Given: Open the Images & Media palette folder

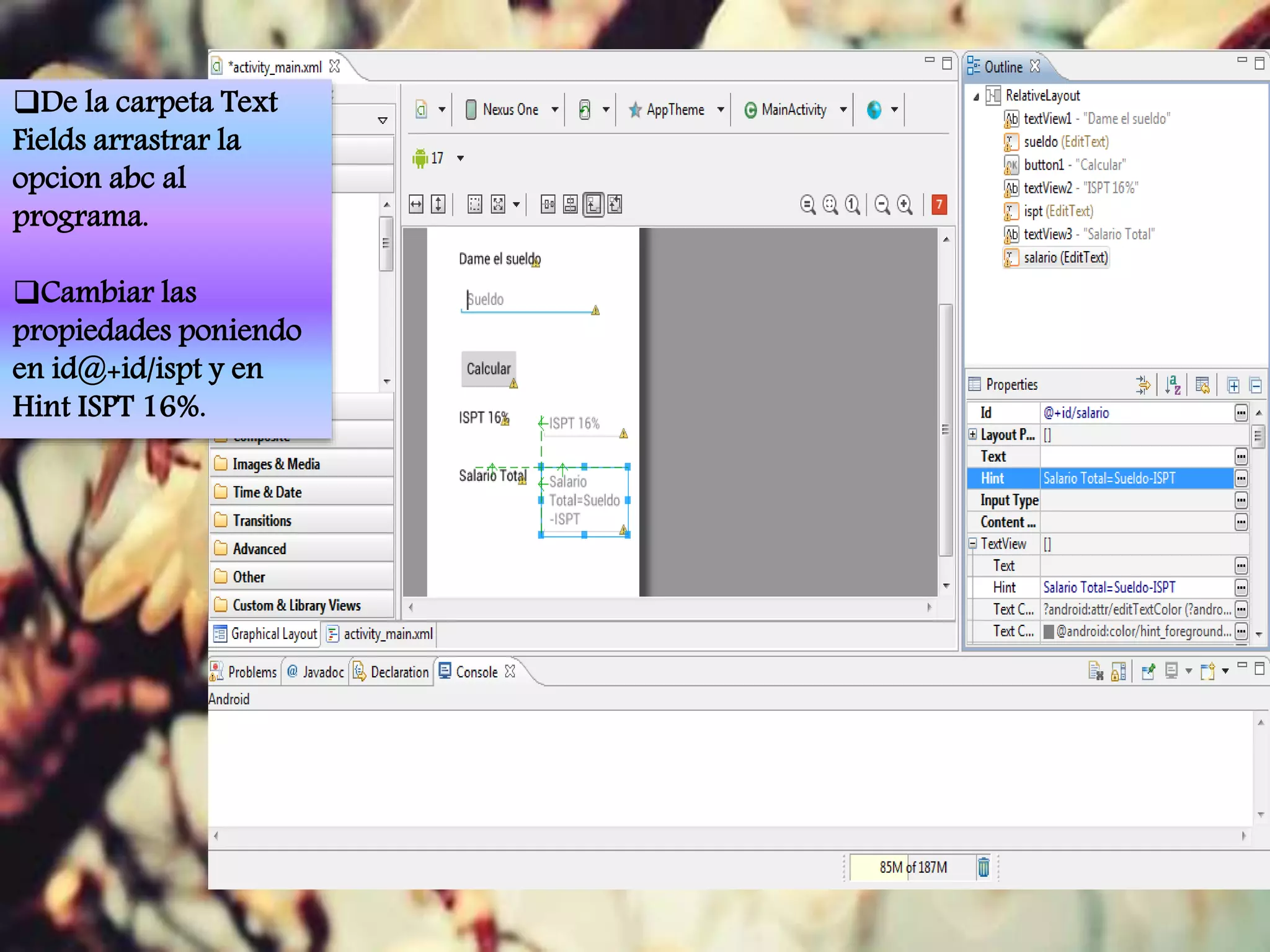Looking at the screenshot, I should (276, 464).
